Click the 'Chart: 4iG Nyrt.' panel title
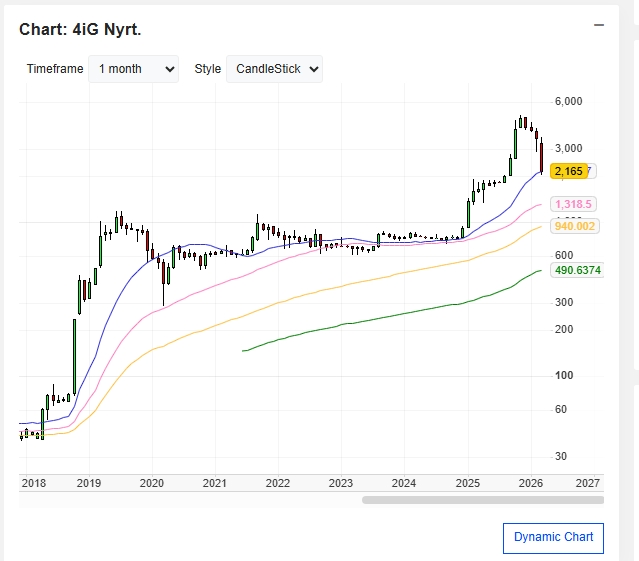639x561 pixels. 80,30
